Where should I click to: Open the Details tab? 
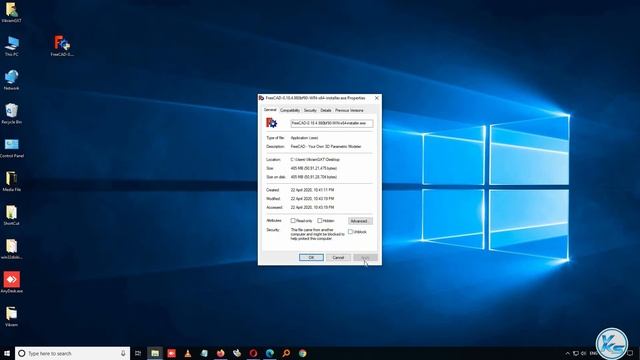(x=326, y=110)
